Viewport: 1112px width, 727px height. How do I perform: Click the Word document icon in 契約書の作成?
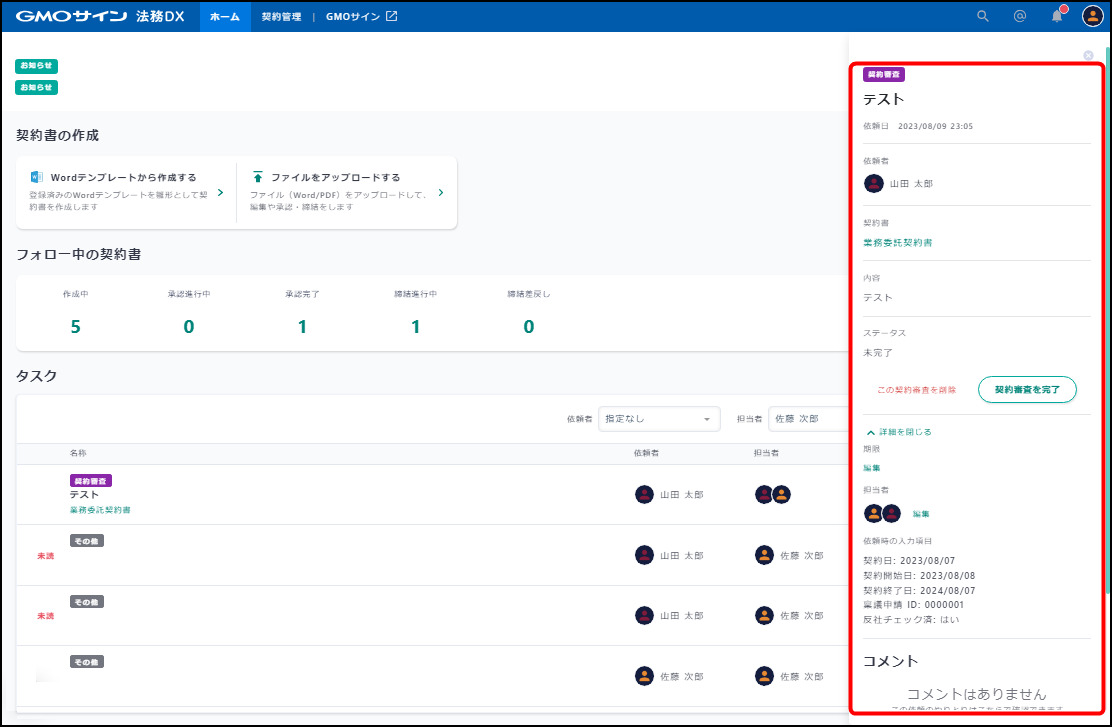(37, 177)
